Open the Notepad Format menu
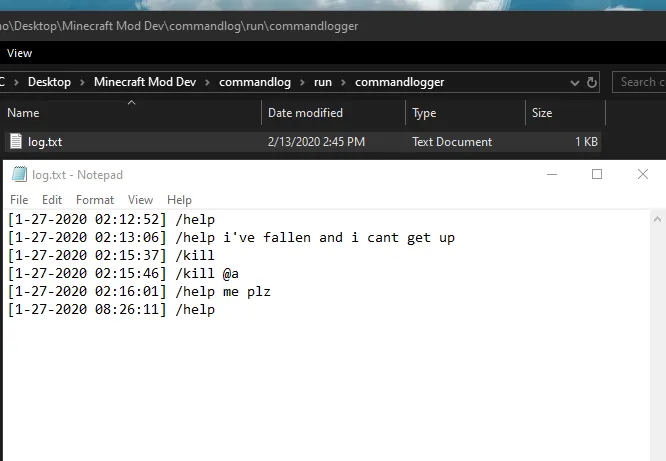The height and width of the screenshot is (461, 666). point(95,200)
